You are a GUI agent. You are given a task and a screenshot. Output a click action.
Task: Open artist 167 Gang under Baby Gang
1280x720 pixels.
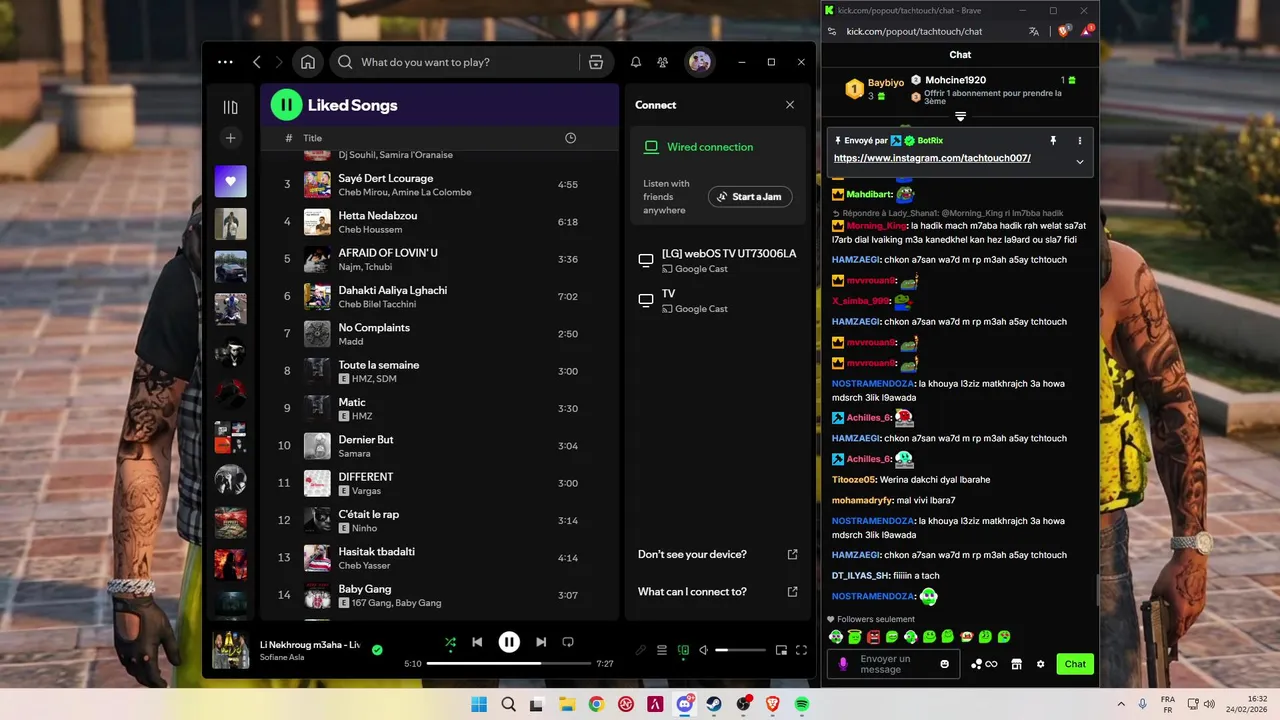(x=370, y=603)
